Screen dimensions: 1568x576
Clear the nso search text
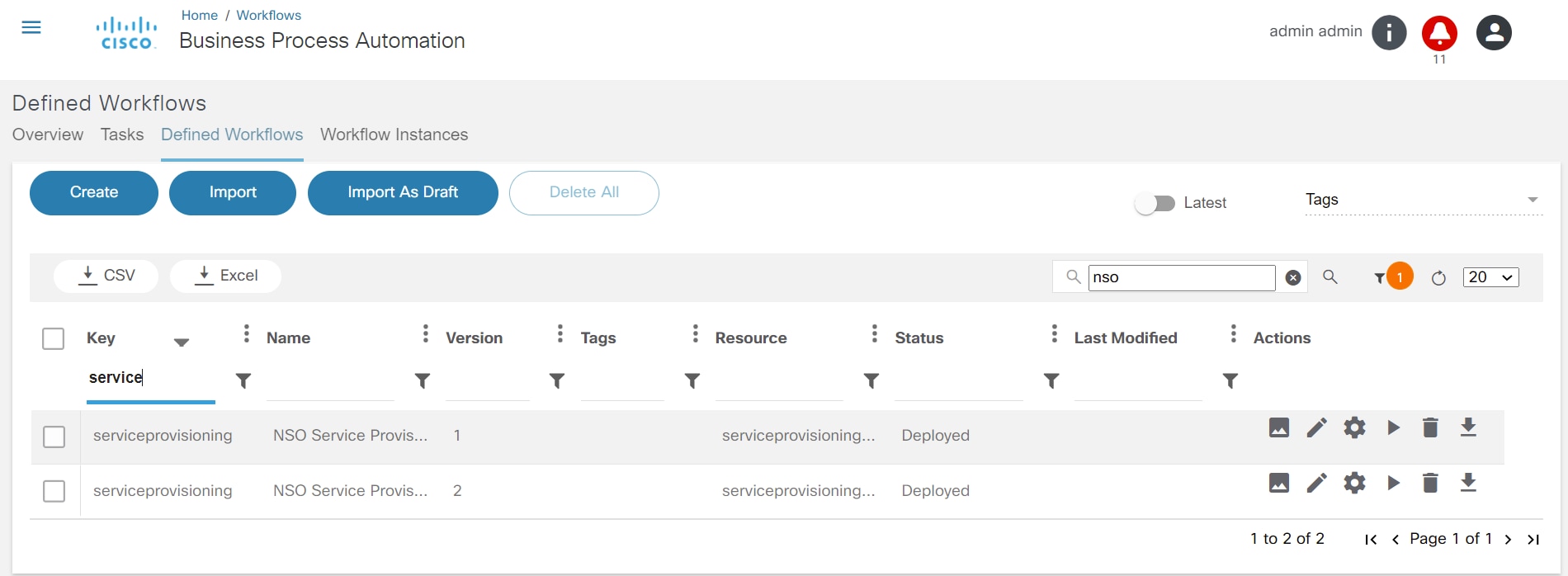click(x=1293, y=278)
